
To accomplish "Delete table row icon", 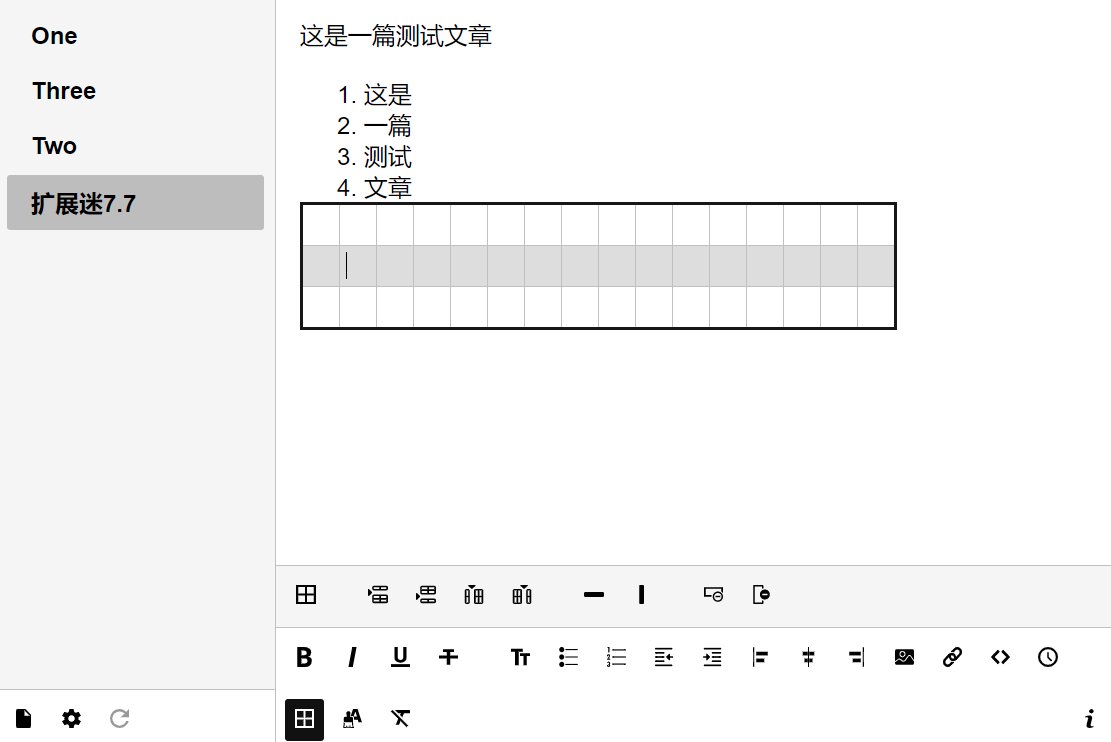I will [x=714, y=595].
